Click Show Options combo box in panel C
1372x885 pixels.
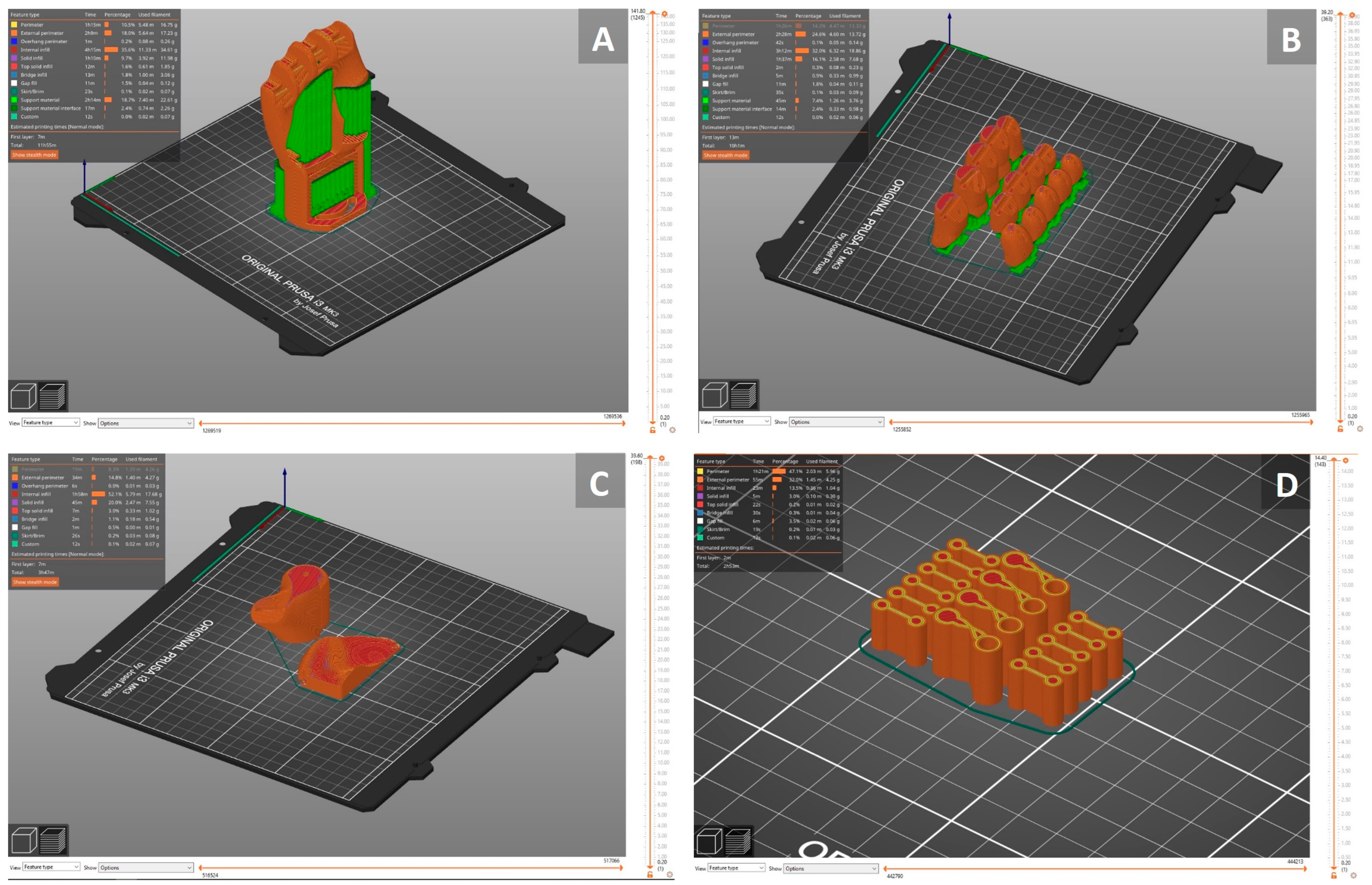[x=146, y=868]
